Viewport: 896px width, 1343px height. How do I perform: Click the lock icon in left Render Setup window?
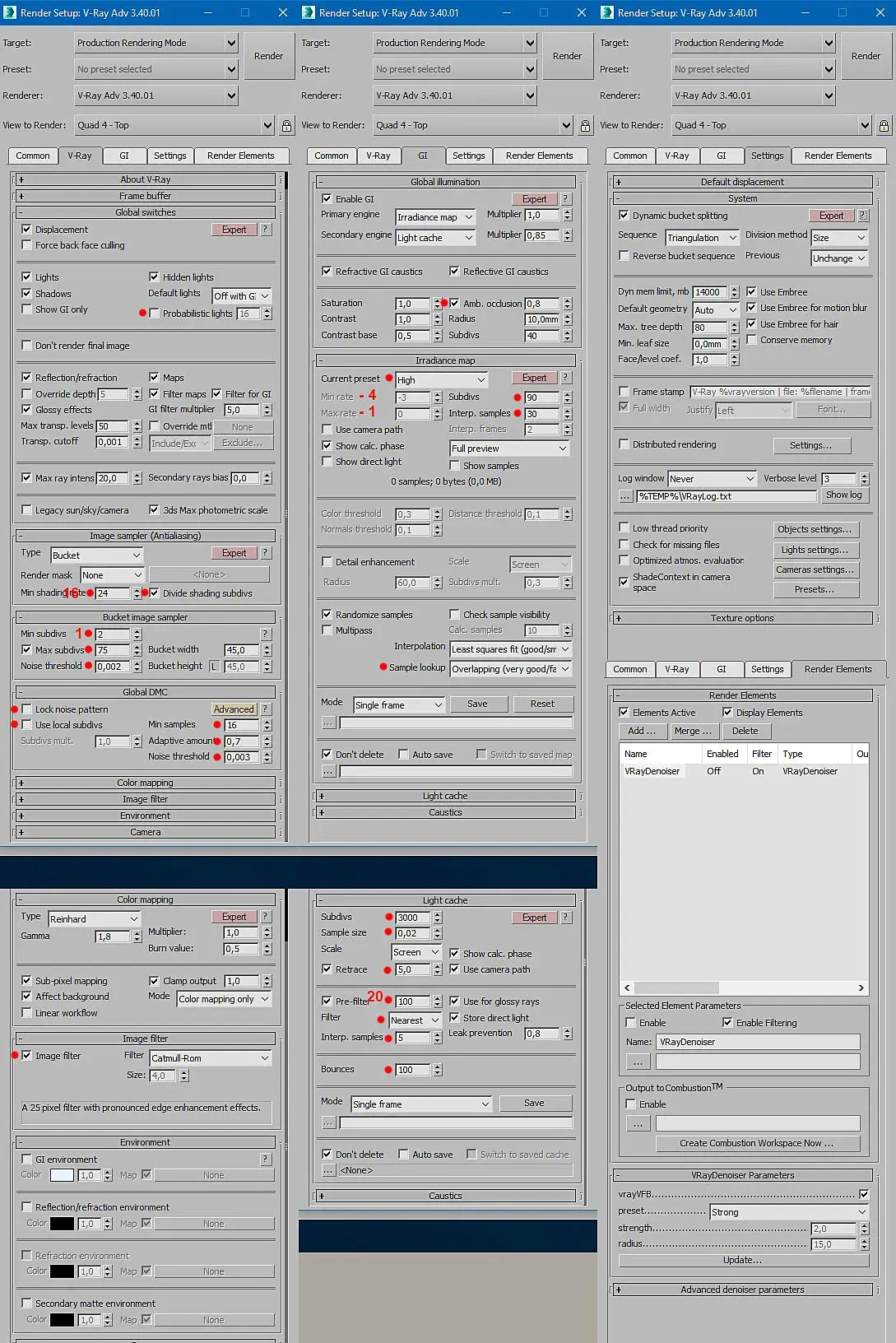pyautogui.click(x=286, y=125)
